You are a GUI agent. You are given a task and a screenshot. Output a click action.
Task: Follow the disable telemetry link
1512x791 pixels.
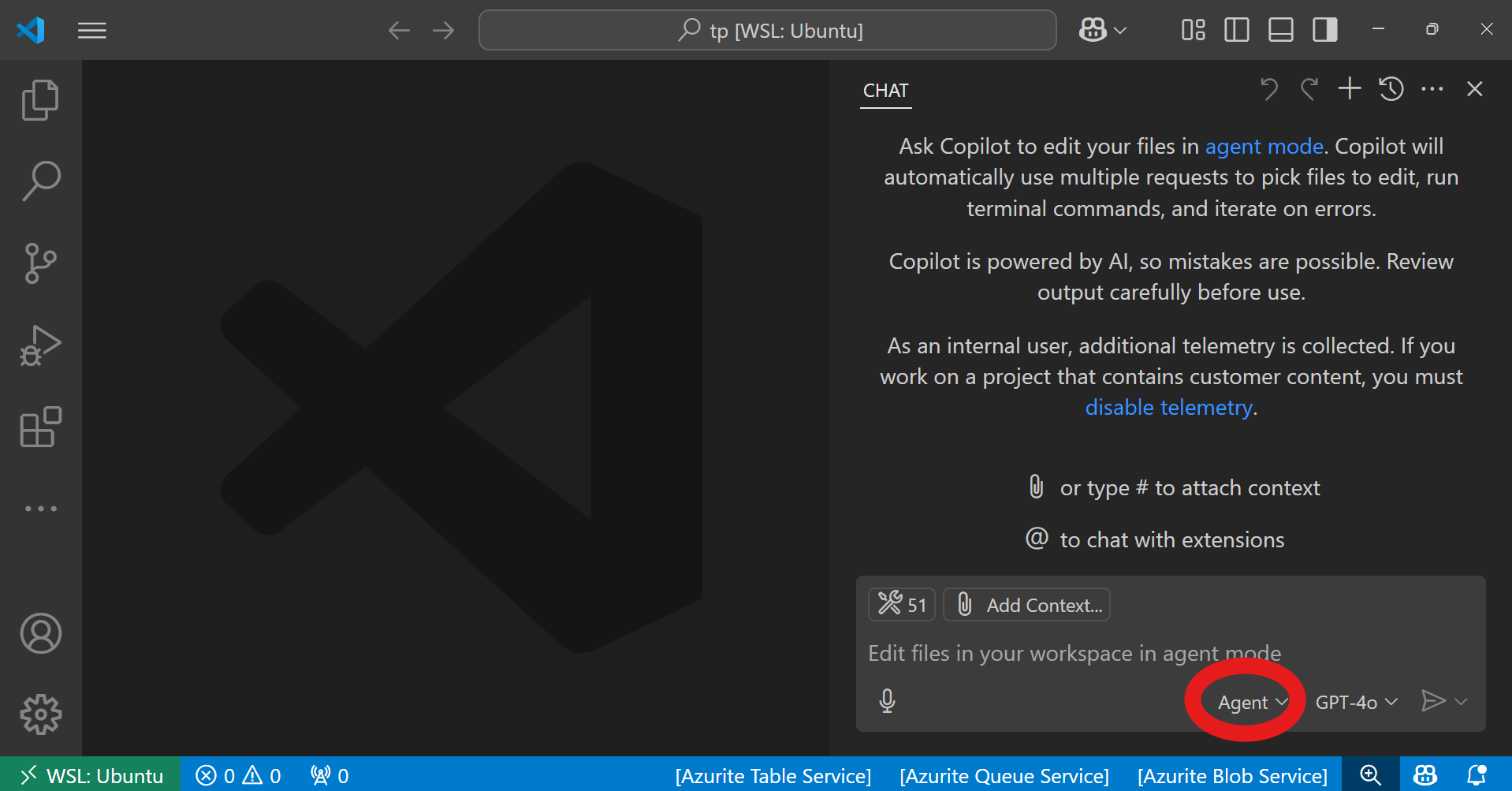[1168, 408]
